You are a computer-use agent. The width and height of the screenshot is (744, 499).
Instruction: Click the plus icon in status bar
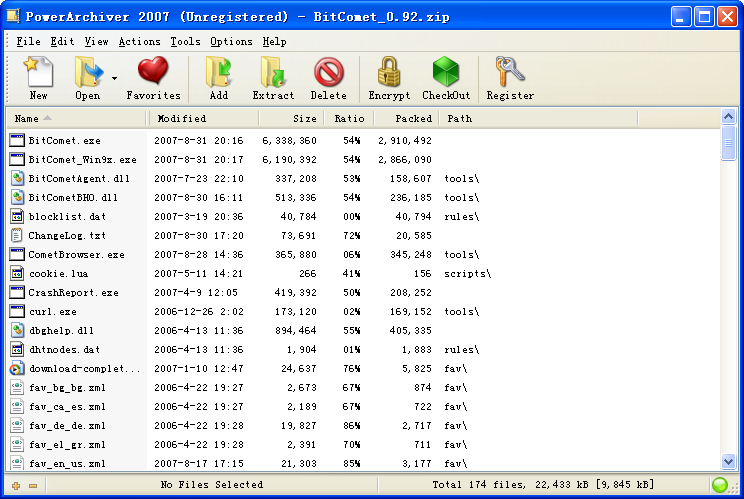(x=16, y=485)
